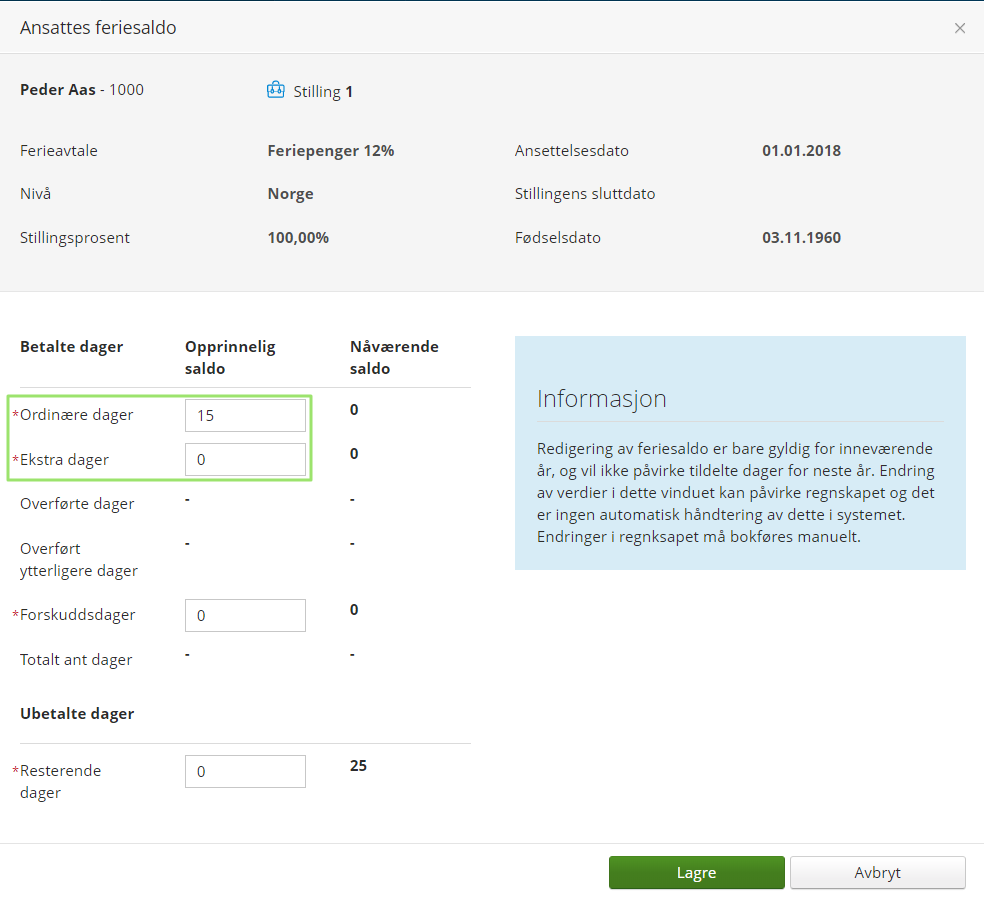Click the Informasjon heading
The width and height of the screenshot is (984, 897).
(601, 398)
